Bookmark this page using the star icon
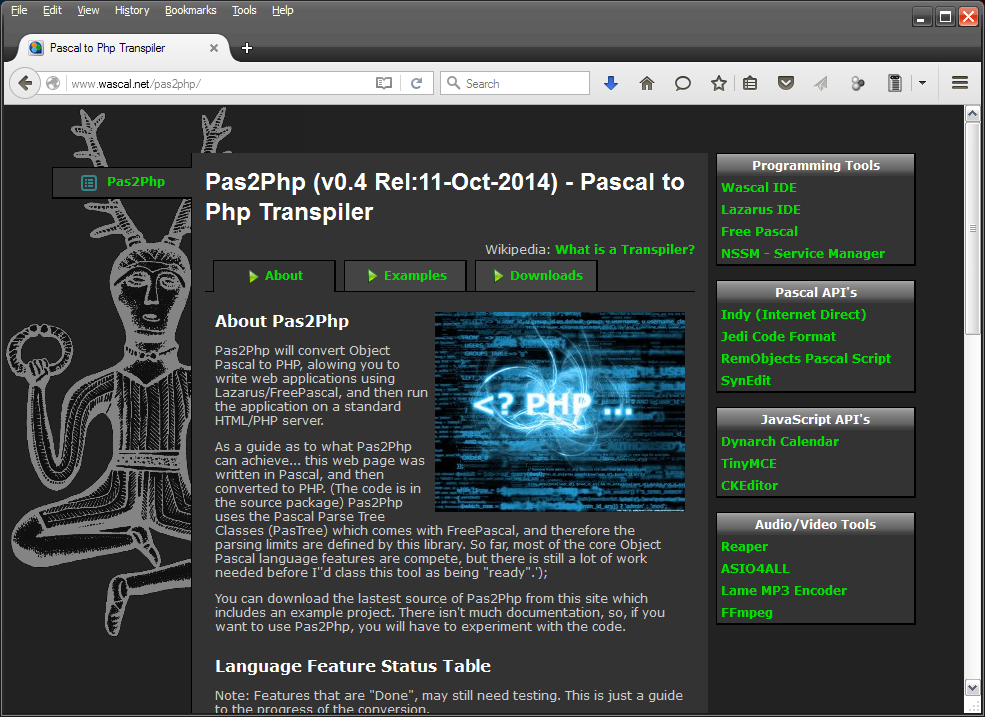 [x=719, y=83]
